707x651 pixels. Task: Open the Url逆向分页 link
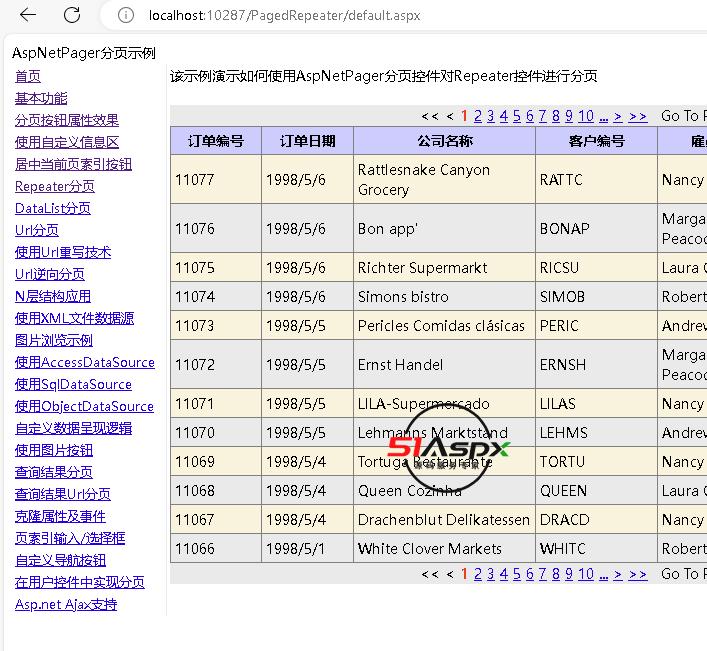[50, 274]
